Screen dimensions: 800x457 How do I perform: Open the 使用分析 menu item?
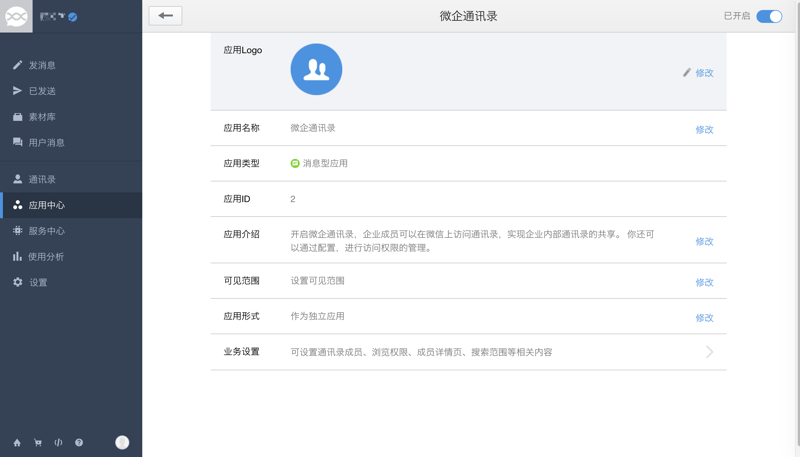click(71, 257)
